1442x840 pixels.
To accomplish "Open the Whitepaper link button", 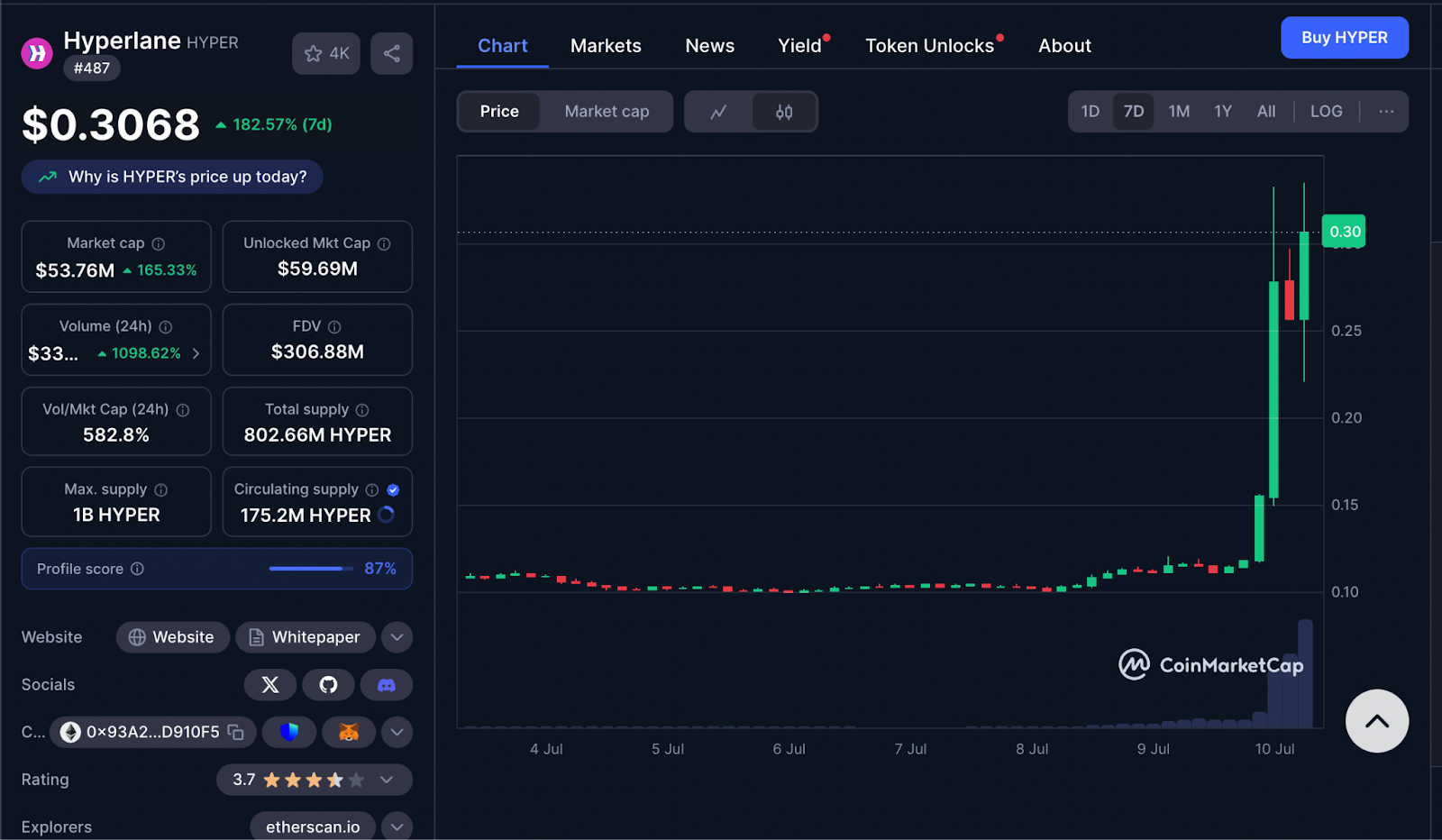I will coord(306,637).
